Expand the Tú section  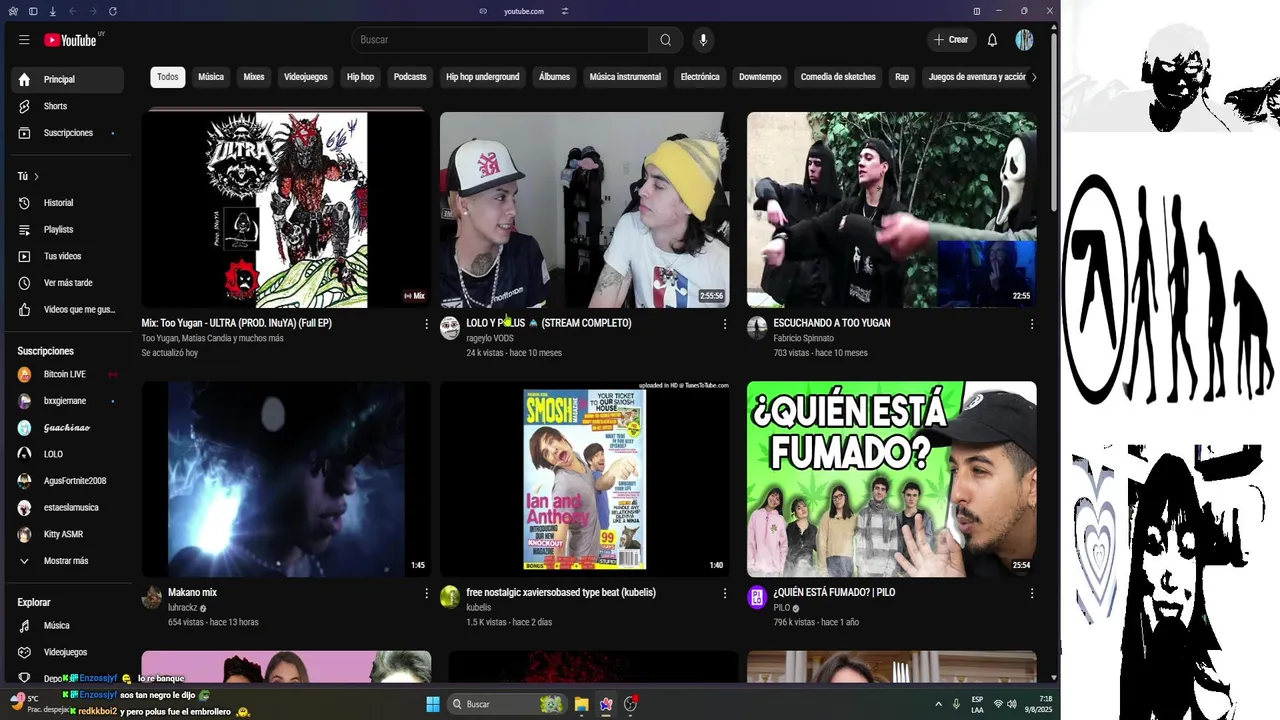coord(28,176)
